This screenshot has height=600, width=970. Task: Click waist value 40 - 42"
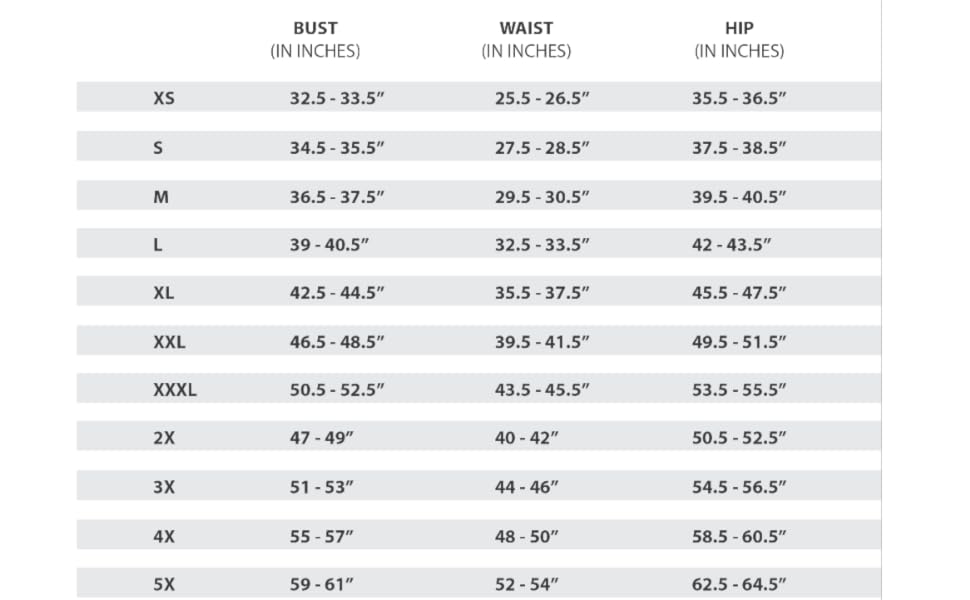(526, 438)
